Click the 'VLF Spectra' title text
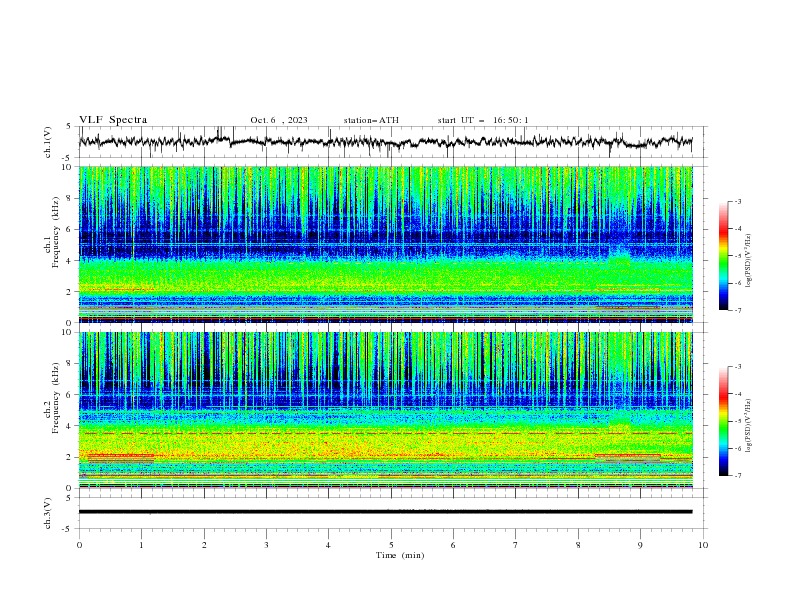 pyautogui.click(x=113, y=120)
